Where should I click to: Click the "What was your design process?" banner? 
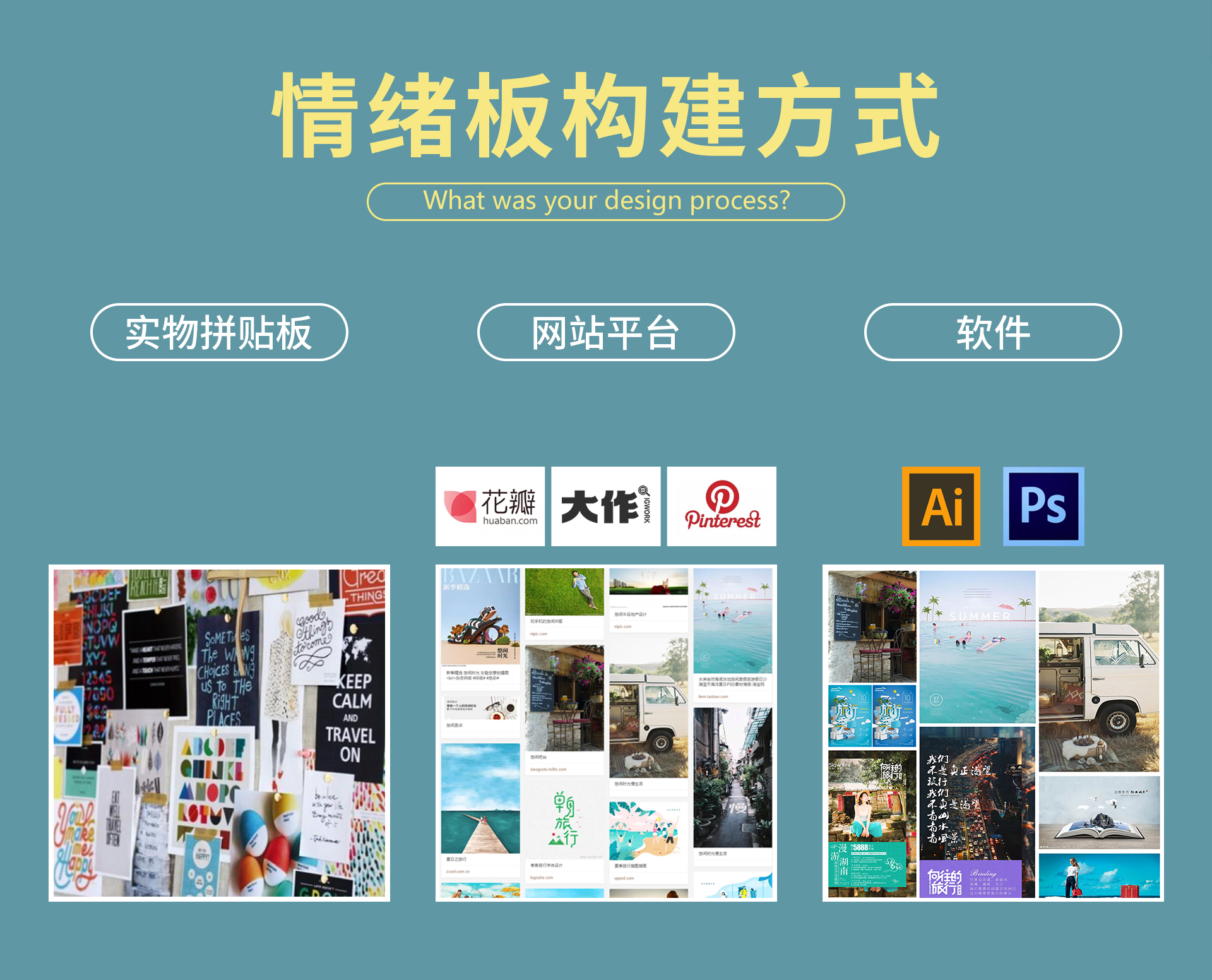(605, 201)
